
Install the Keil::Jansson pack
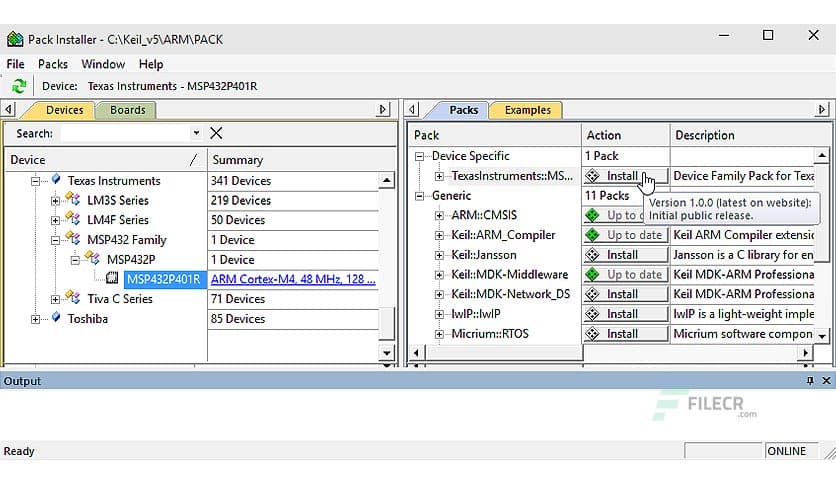[624, 255]
